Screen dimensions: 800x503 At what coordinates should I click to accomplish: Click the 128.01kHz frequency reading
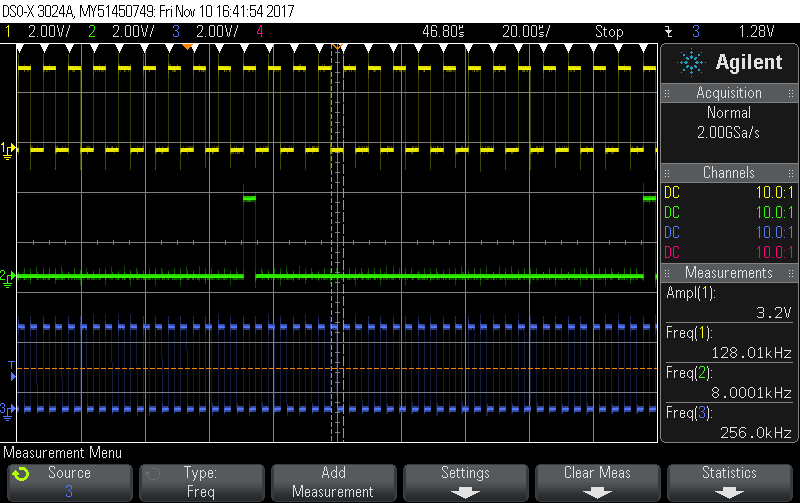[x=752, y=353]
